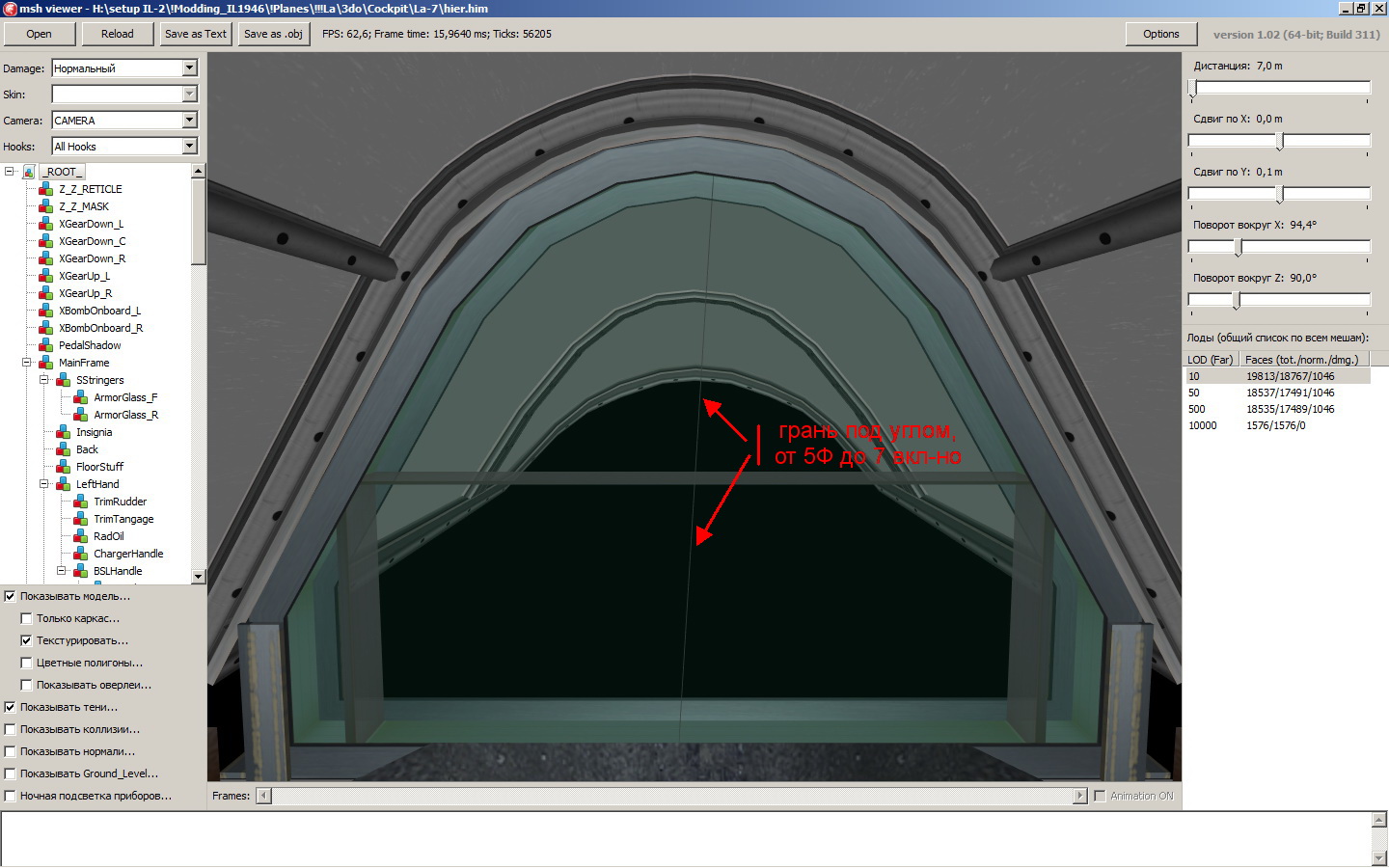This screenshot has width=1389, height=868.
Task: Collapse the _ROOT_ tree node
Action: click(10, 172)
